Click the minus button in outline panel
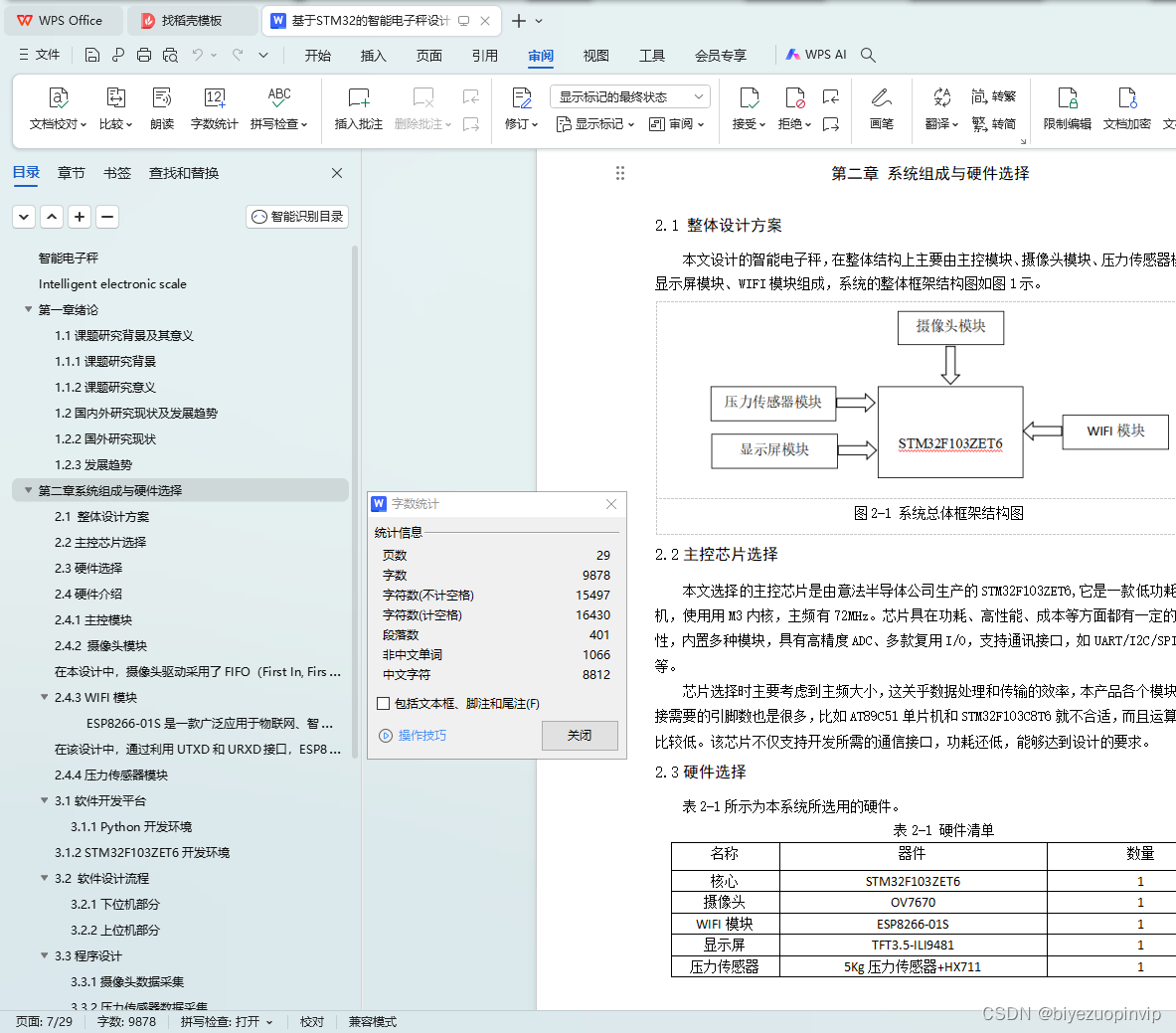 point(107,217)
